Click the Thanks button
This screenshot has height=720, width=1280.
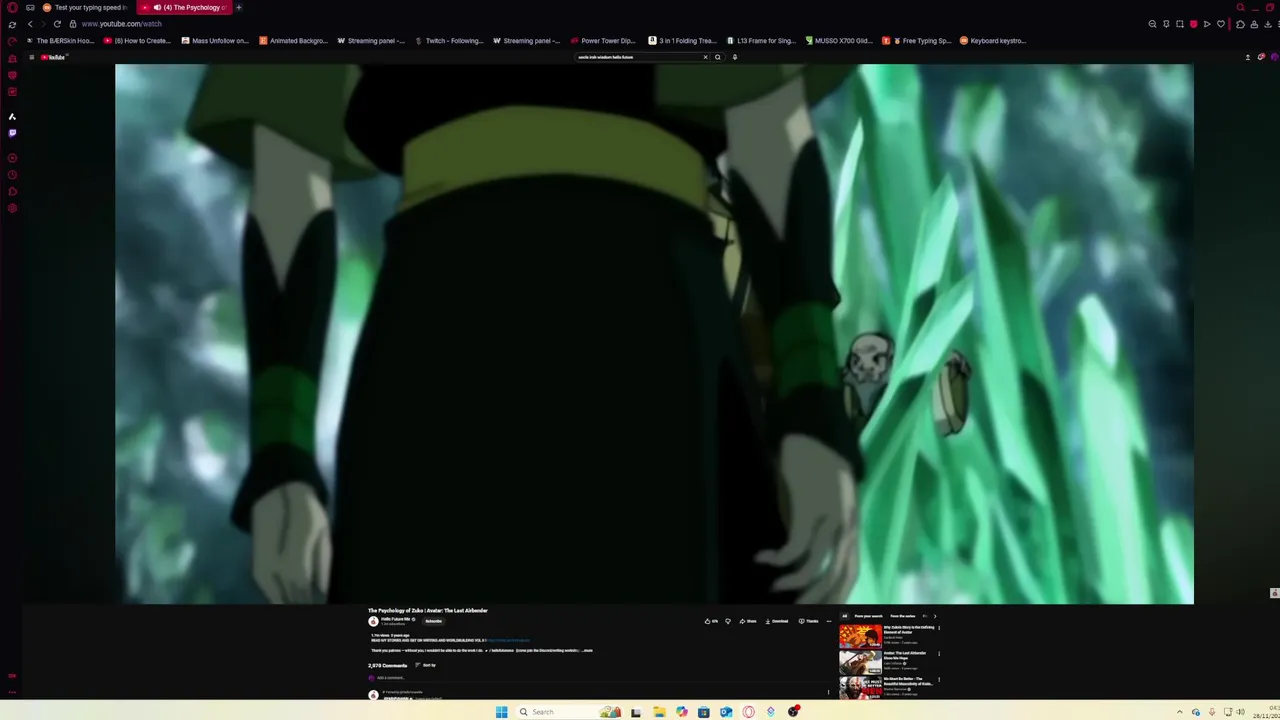point(808,621)
